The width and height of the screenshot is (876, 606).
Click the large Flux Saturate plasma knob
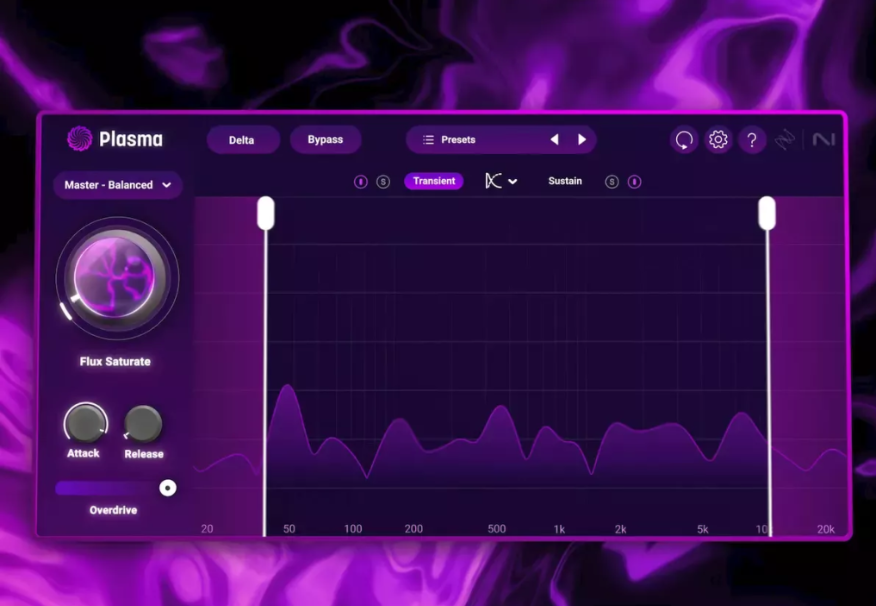[x=117, y=277]
